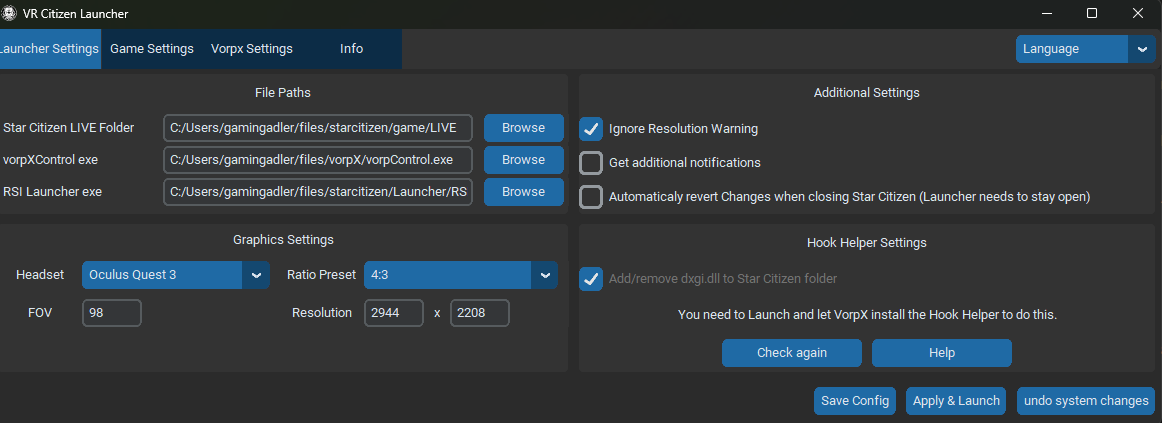Screen dimensions: 1162x423
Task: Switch to the Info tab
Action: point(351,49)
